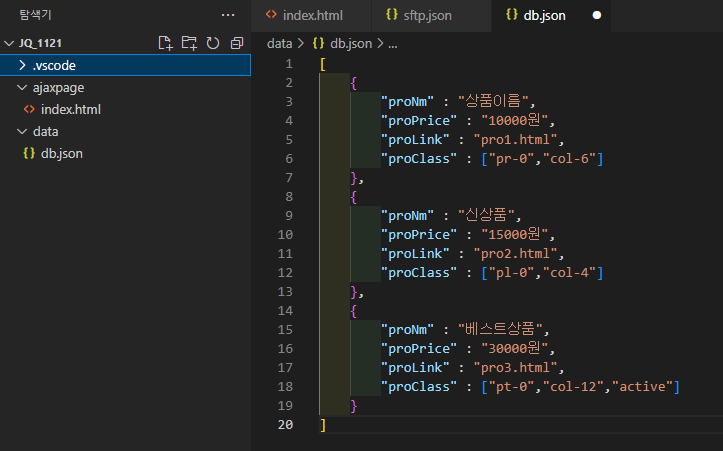Click the "proClass" key on line 6
Viewport: 723px width, 451px height.
coord(419,159)
